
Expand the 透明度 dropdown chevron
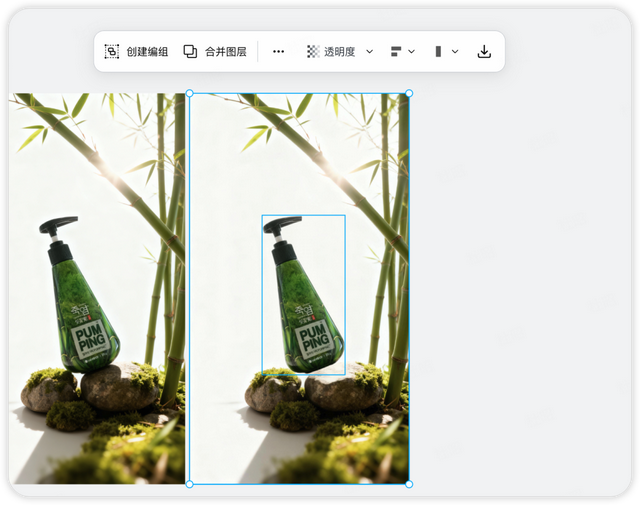pyautogui.click(x=369, y=52)
